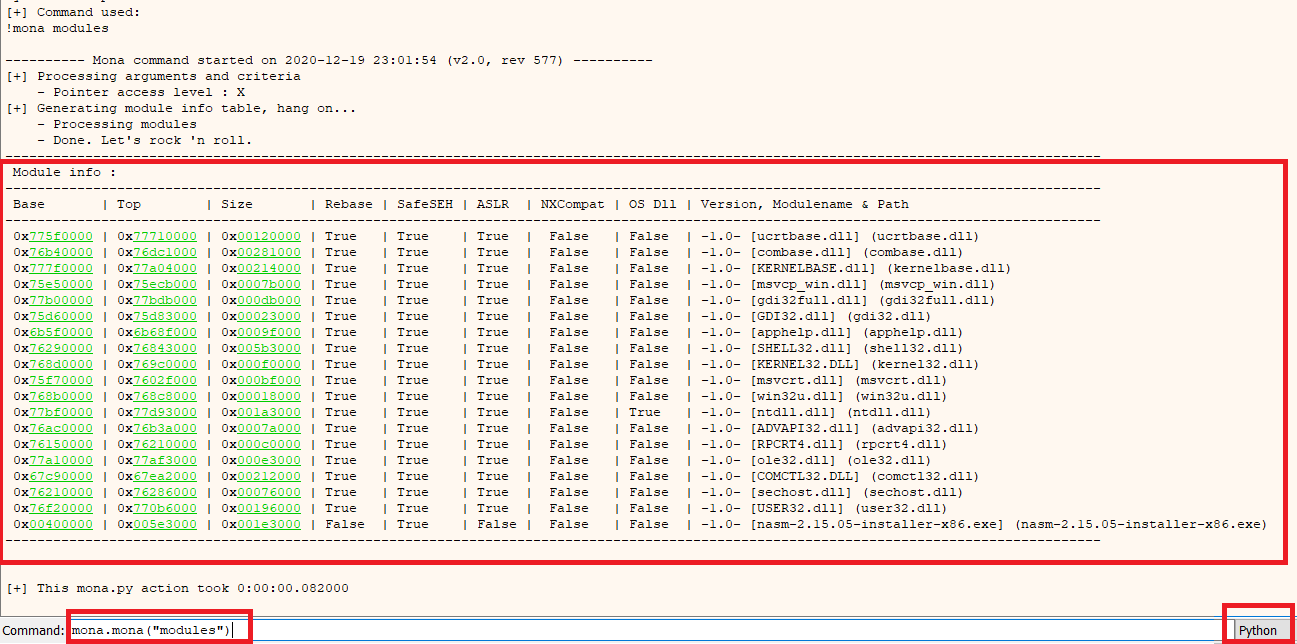Follow top address 75ecb000 of msvcp_win.dll
The height and width of the screenshot is (644, 1297).
[x=165, y=284]
